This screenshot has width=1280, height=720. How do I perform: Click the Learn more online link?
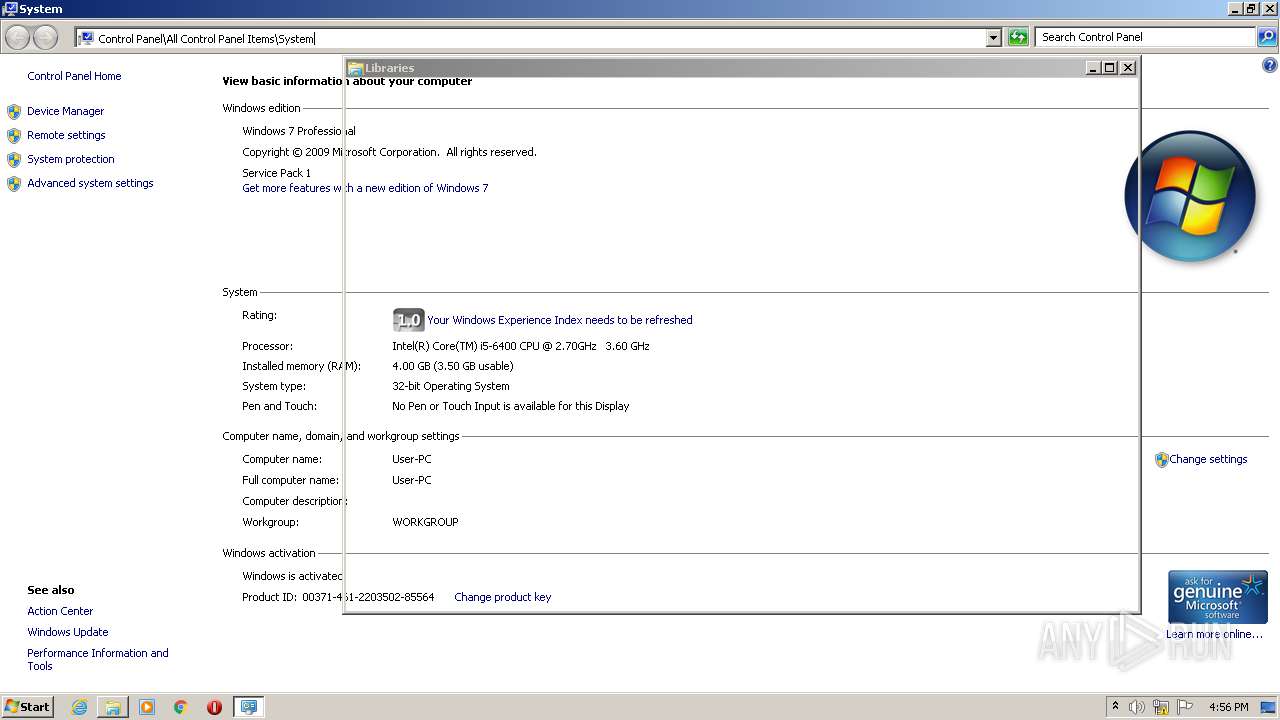1214,634
